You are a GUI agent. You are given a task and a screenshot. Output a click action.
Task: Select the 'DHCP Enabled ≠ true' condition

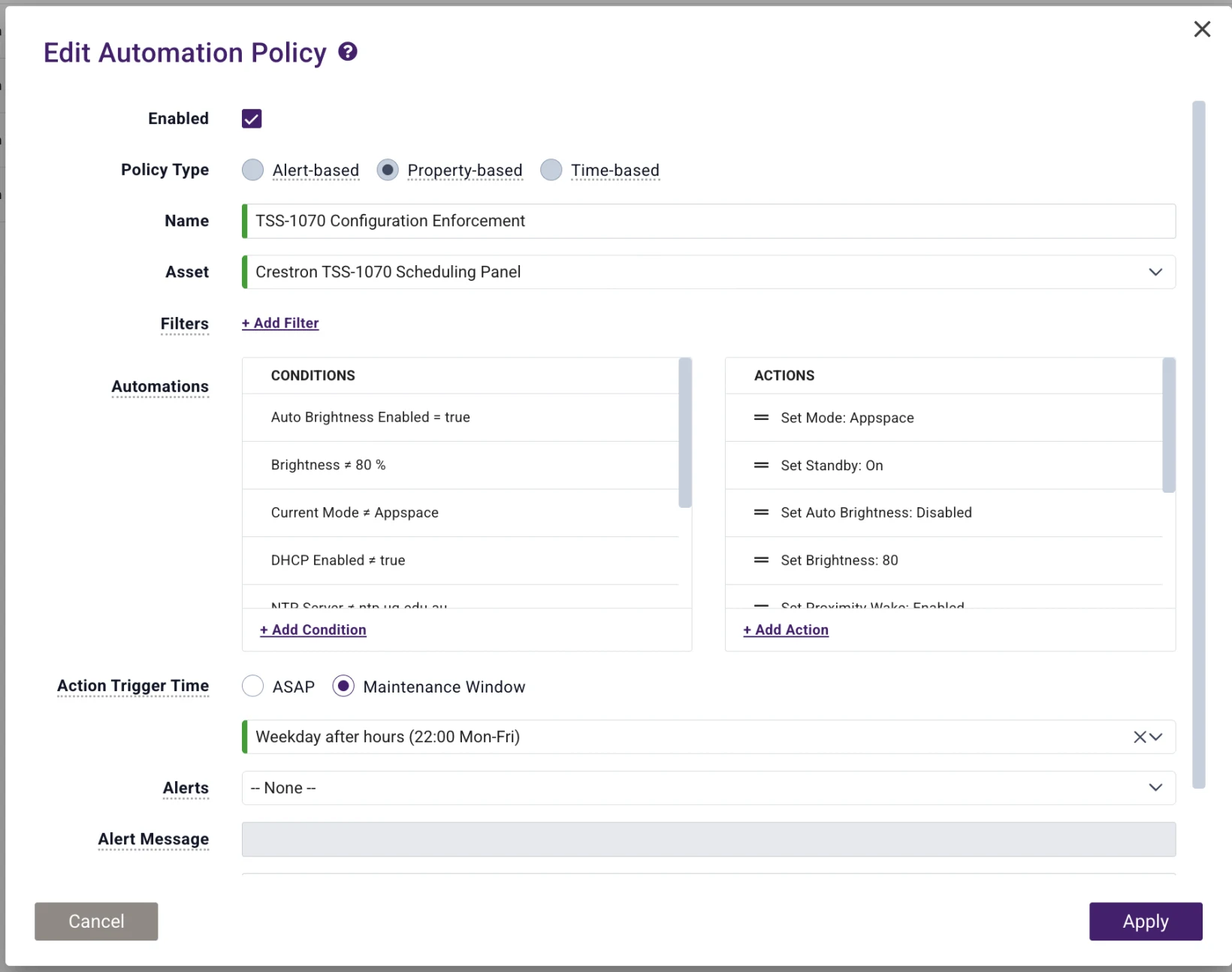tap(460, 560)
